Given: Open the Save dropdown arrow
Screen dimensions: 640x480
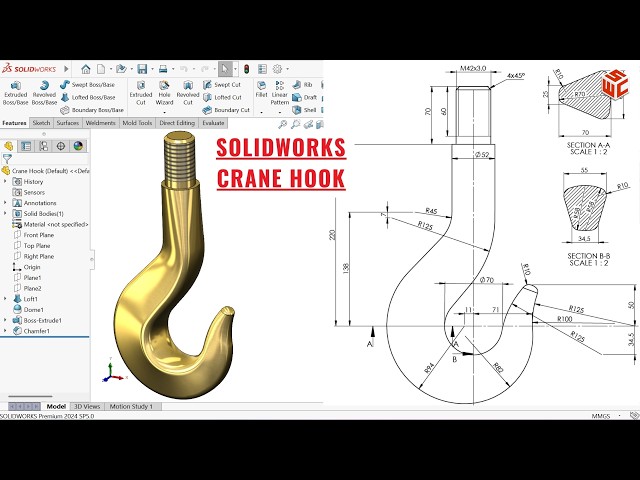Looking at the screenshot, I should [152, 69].
